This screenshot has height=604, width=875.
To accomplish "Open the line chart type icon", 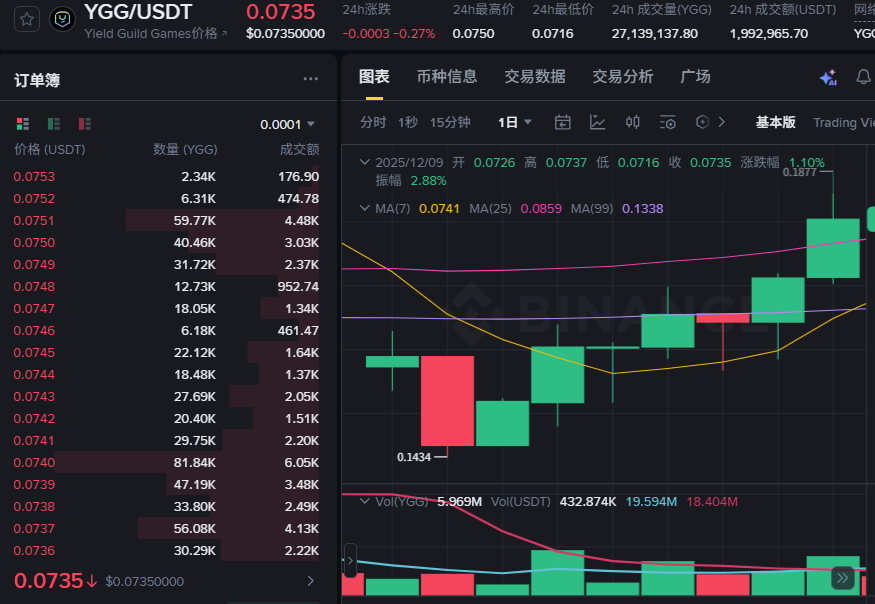I will pos(598,122).
